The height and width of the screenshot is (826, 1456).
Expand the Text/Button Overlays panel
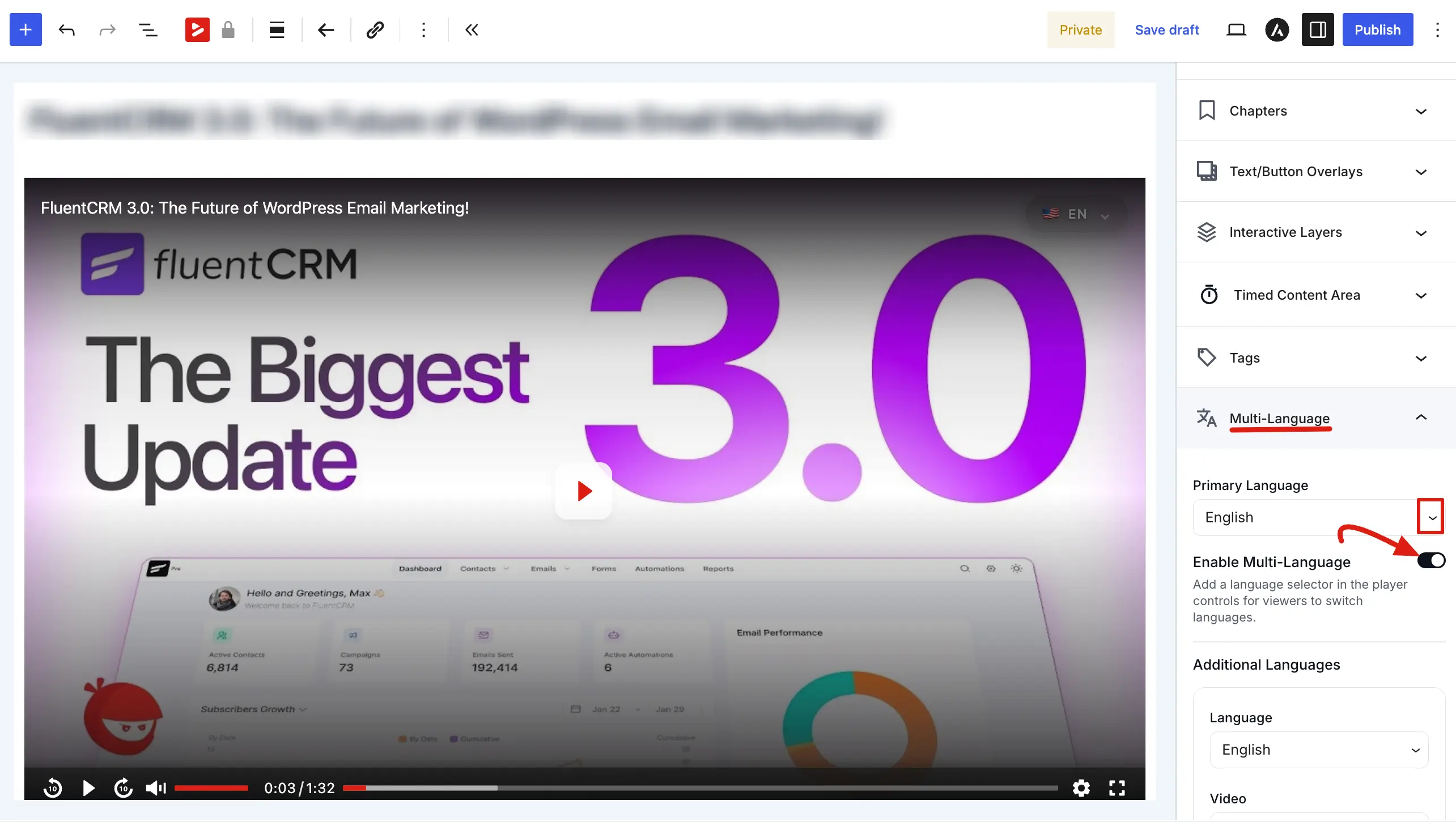[x=1317, y=171]
